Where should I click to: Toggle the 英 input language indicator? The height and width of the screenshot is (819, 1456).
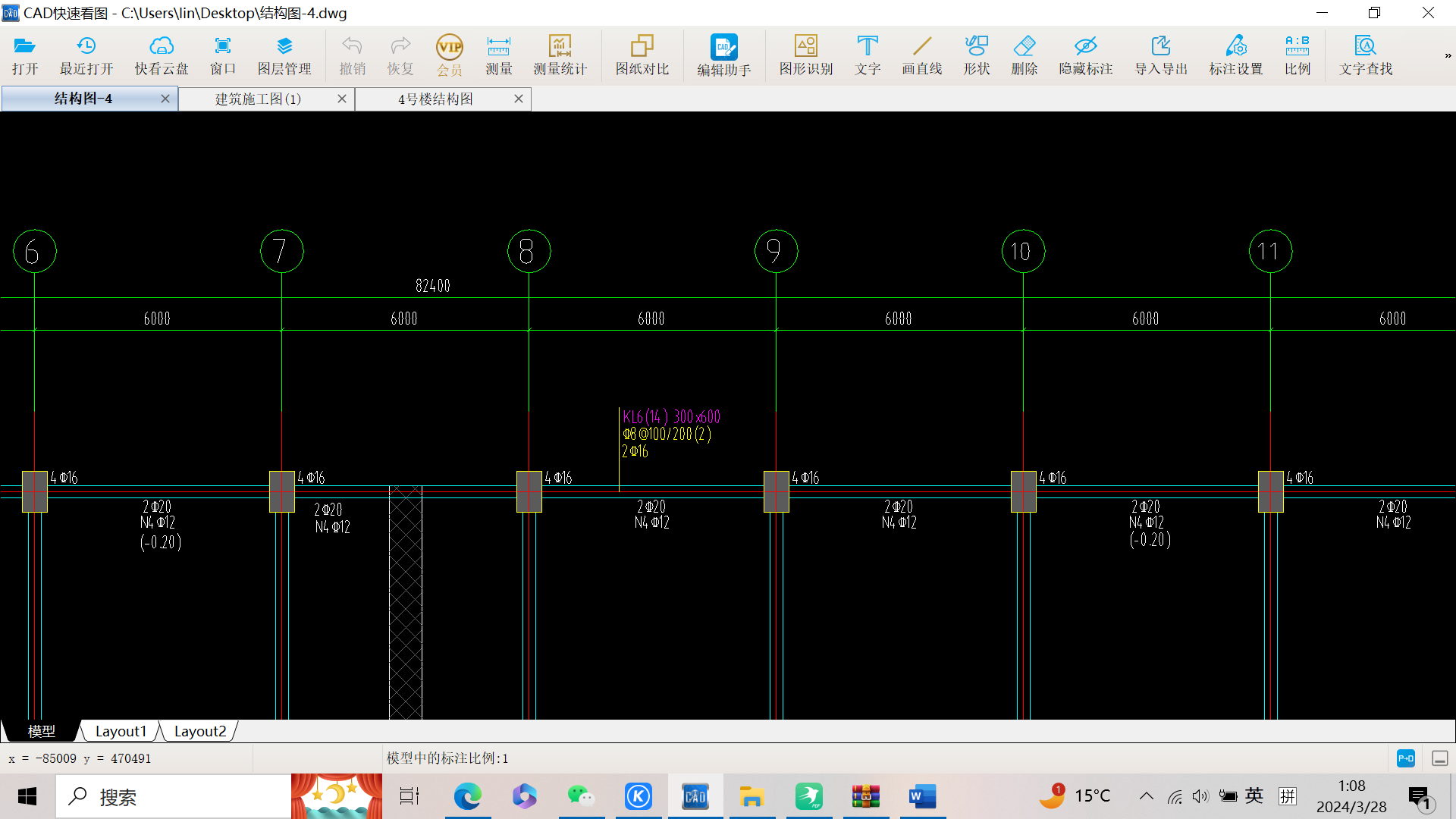[x=1254, y=795]
